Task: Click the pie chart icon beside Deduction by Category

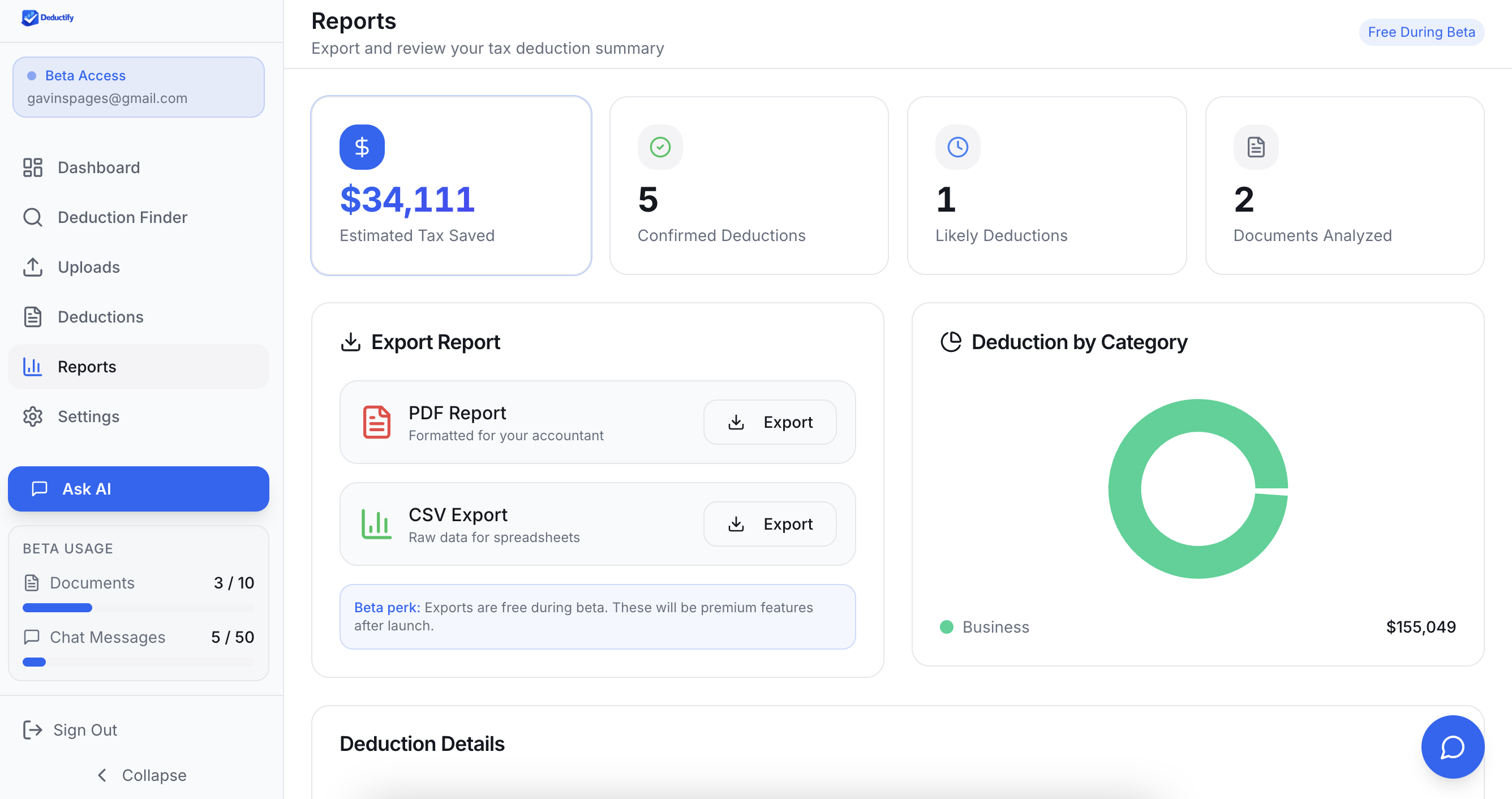Action: click(x=950, y=342)
